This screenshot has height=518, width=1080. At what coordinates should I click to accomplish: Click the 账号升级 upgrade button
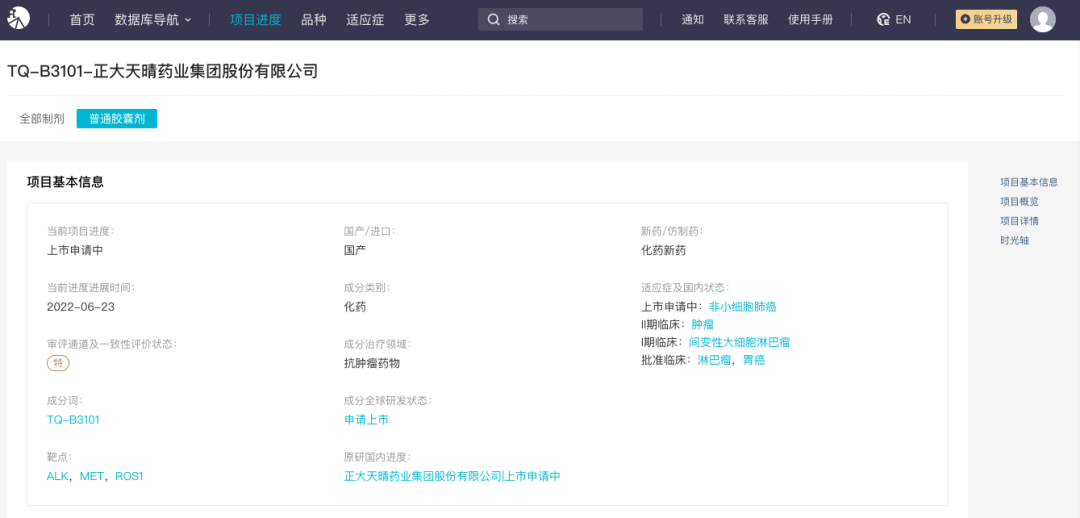pyautogui.click(x=986, y=19)
